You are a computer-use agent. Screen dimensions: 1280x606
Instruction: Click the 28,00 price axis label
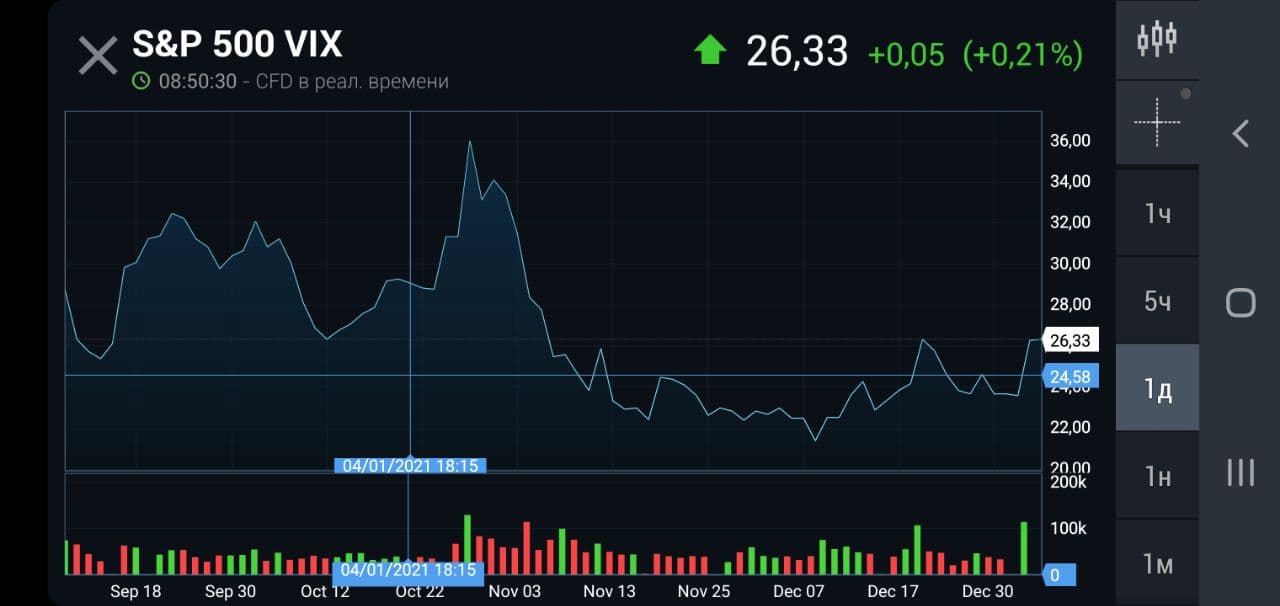pyautogui.click(x=1070, y=304)
